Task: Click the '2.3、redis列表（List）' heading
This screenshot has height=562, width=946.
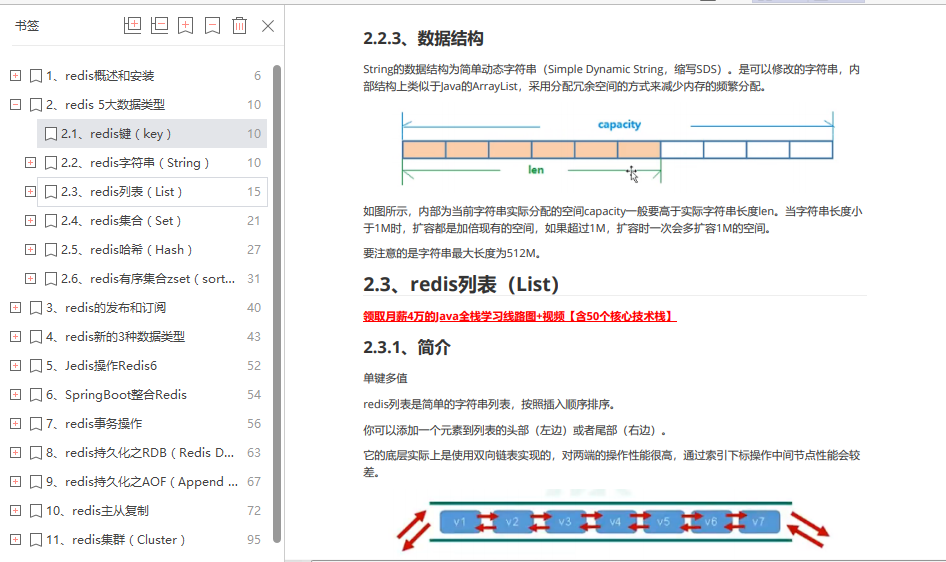Action: (x=461, y=284)
